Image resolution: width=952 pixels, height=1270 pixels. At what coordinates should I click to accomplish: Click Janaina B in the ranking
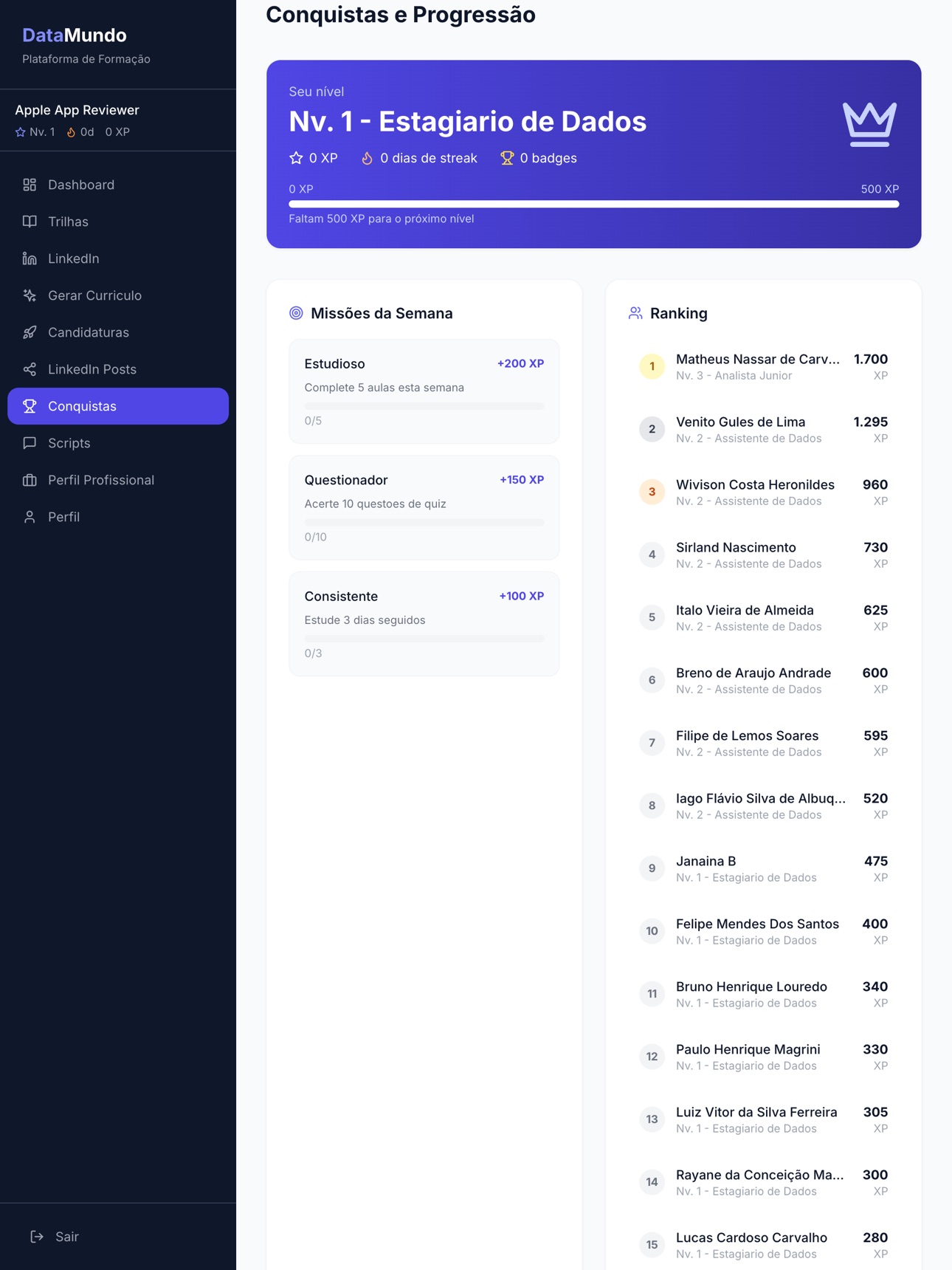(x=706, y=862)
